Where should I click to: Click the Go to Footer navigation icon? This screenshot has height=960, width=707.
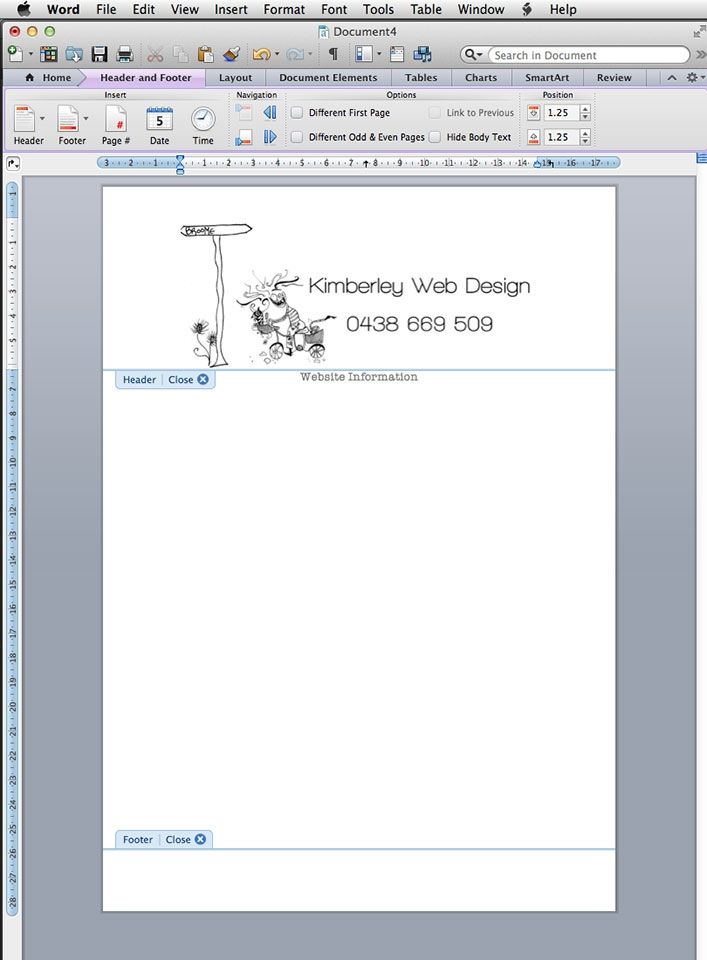click(x=244, y=137)
